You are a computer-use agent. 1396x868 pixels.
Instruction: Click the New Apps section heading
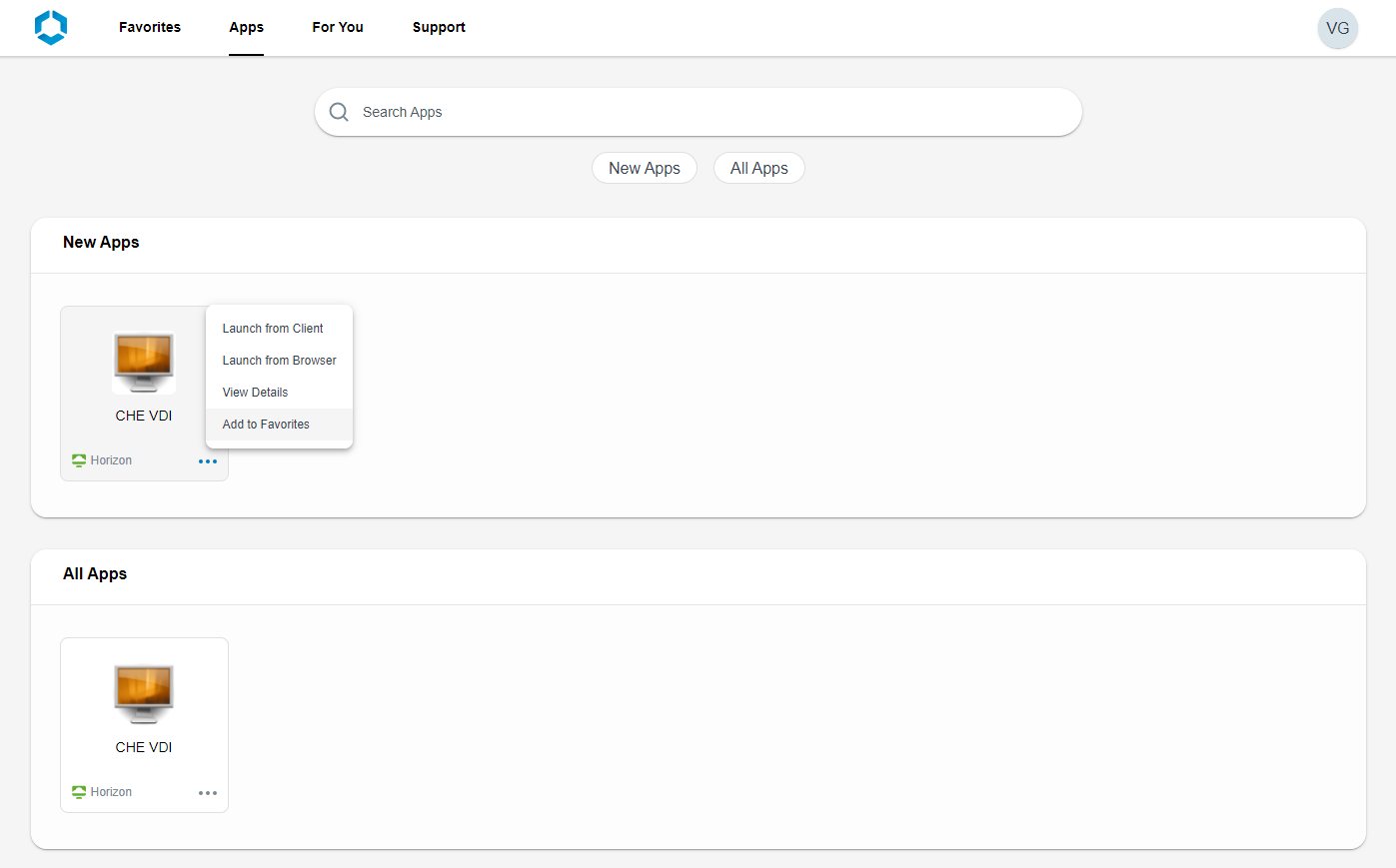coord(101,242)
